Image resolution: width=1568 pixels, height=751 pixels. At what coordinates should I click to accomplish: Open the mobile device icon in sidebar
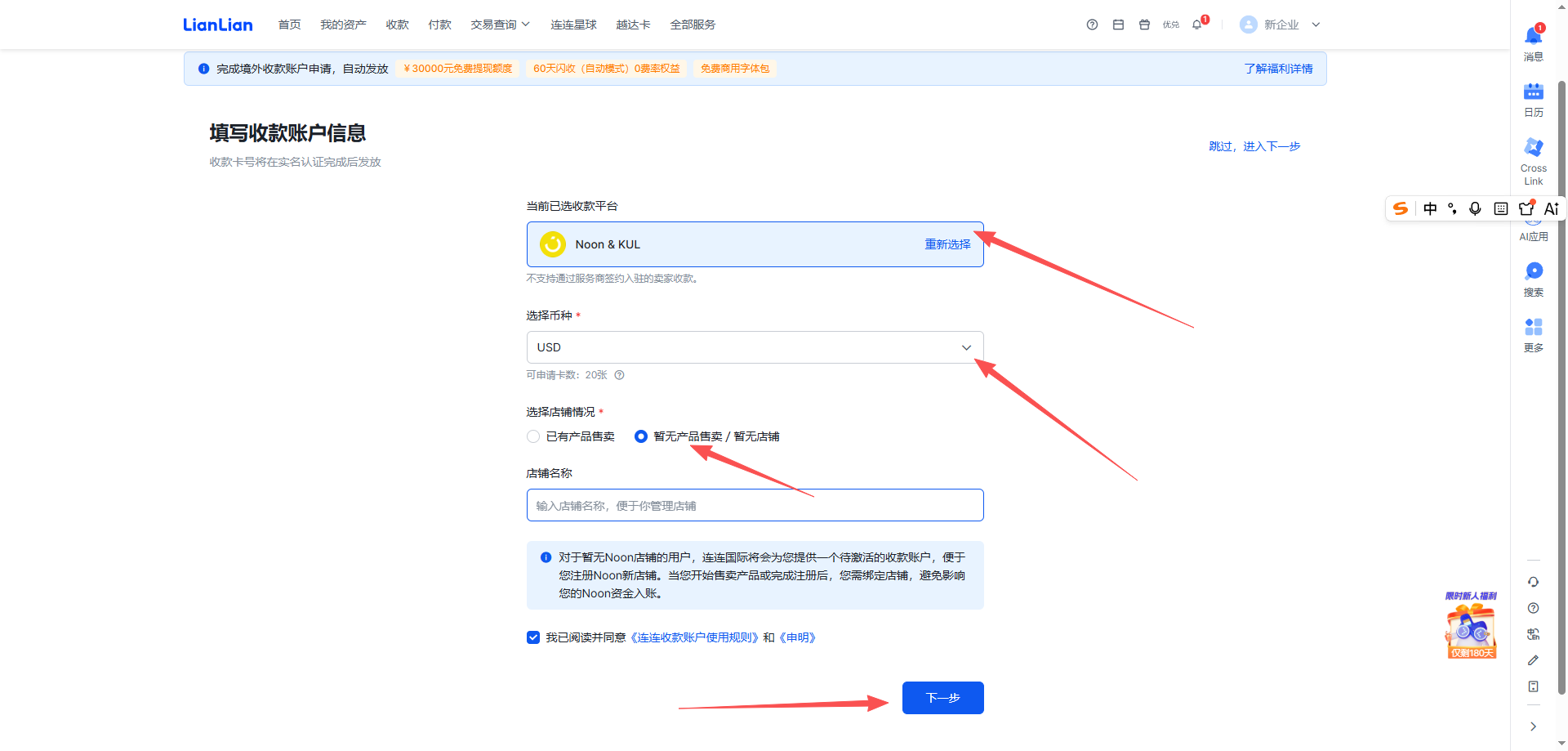click(1534, 686)
